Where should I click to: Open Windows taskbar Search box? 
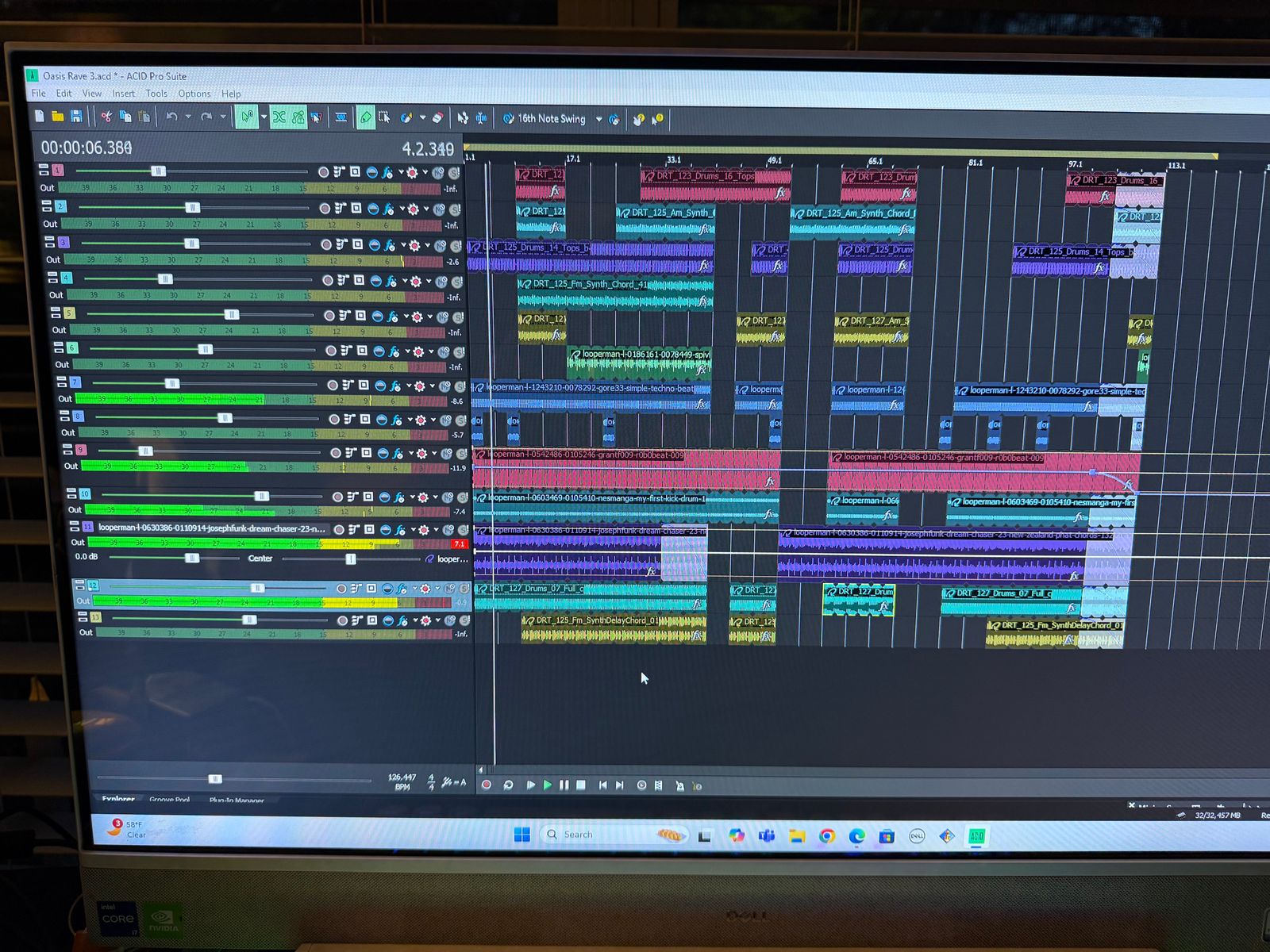pos(578,835)
